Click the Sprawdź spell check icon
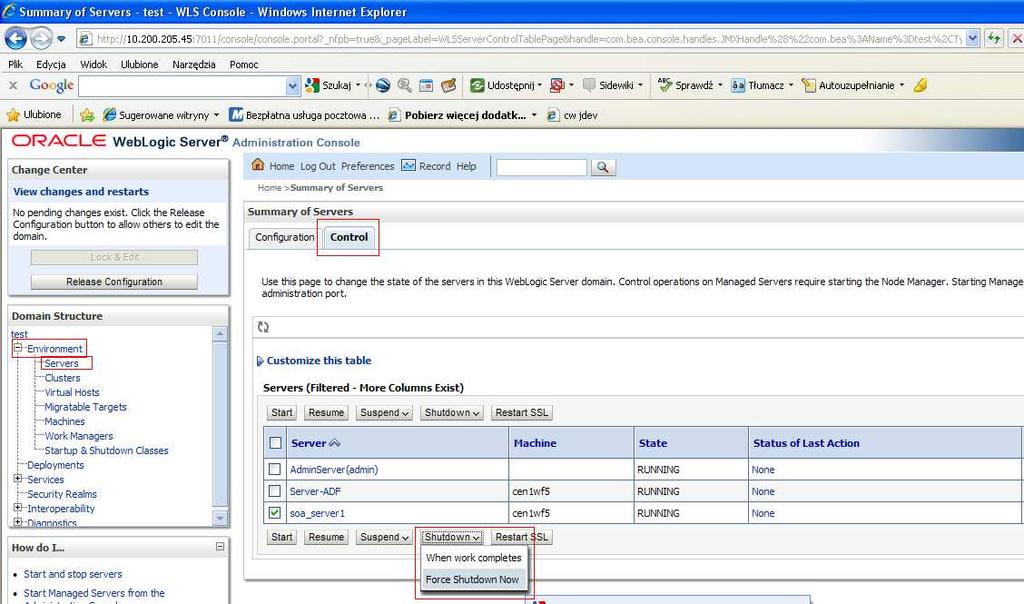This screenshot has width=1024, height=604. [x=665, y=86]
